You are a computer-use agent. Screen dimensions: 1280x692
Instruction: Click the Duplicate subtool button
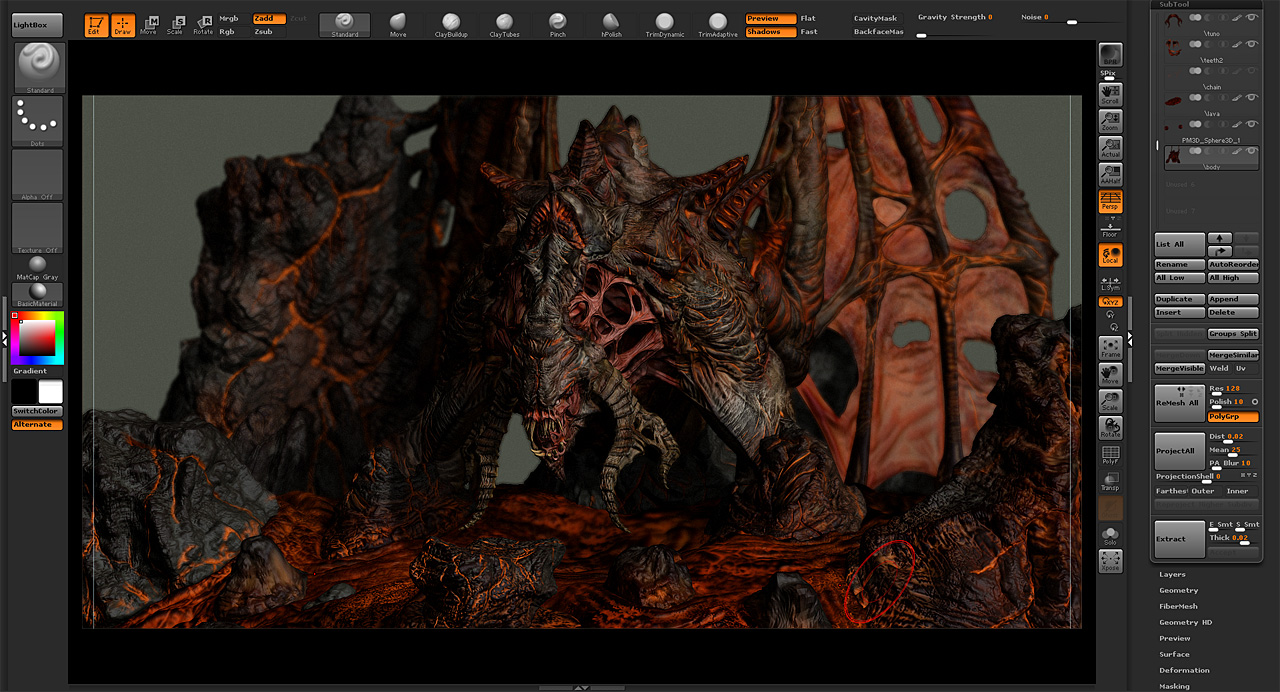coord(1180,299)
